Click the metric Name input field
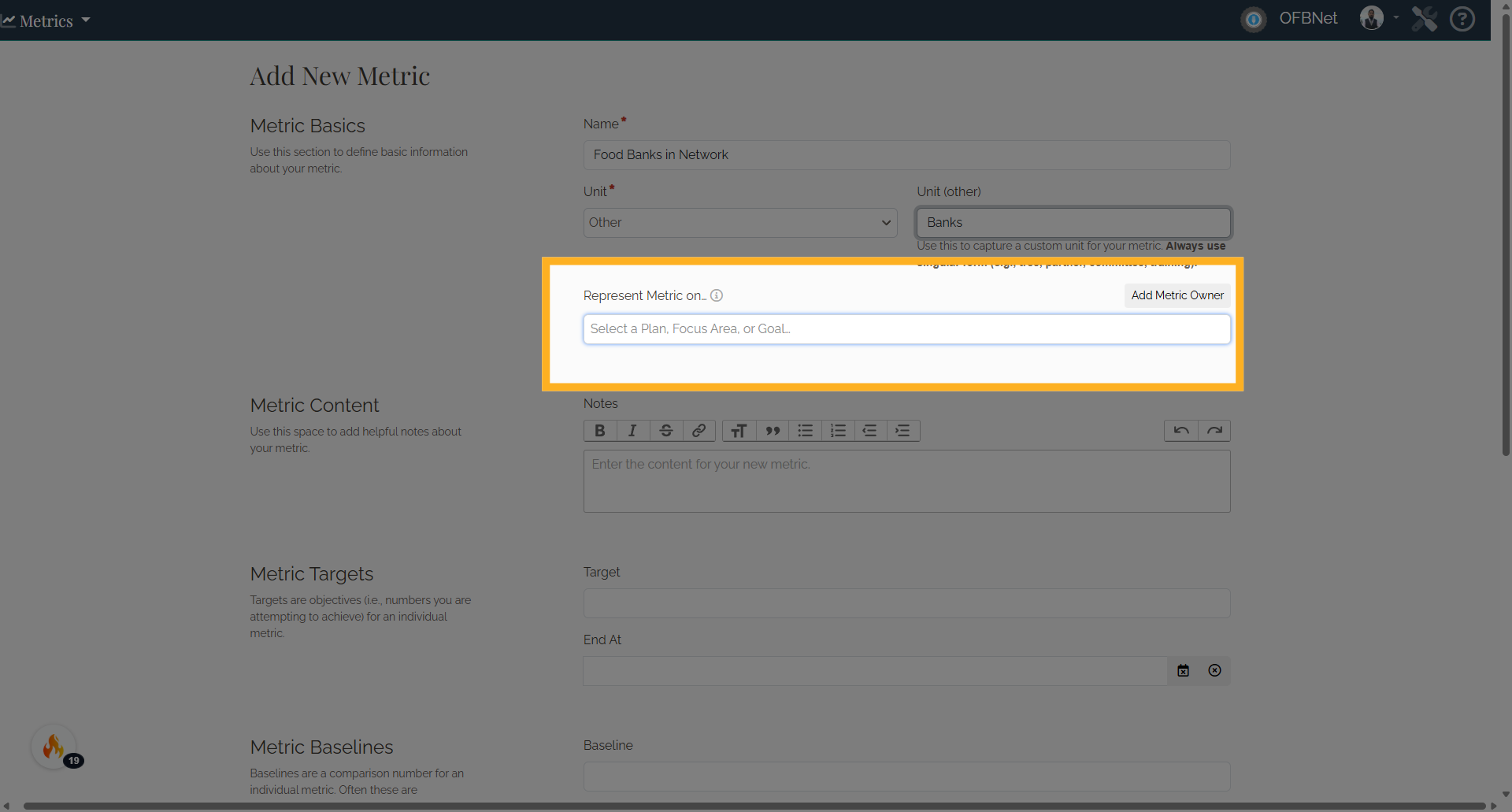This screenshot has height=812, width=1512. [906, 155]
